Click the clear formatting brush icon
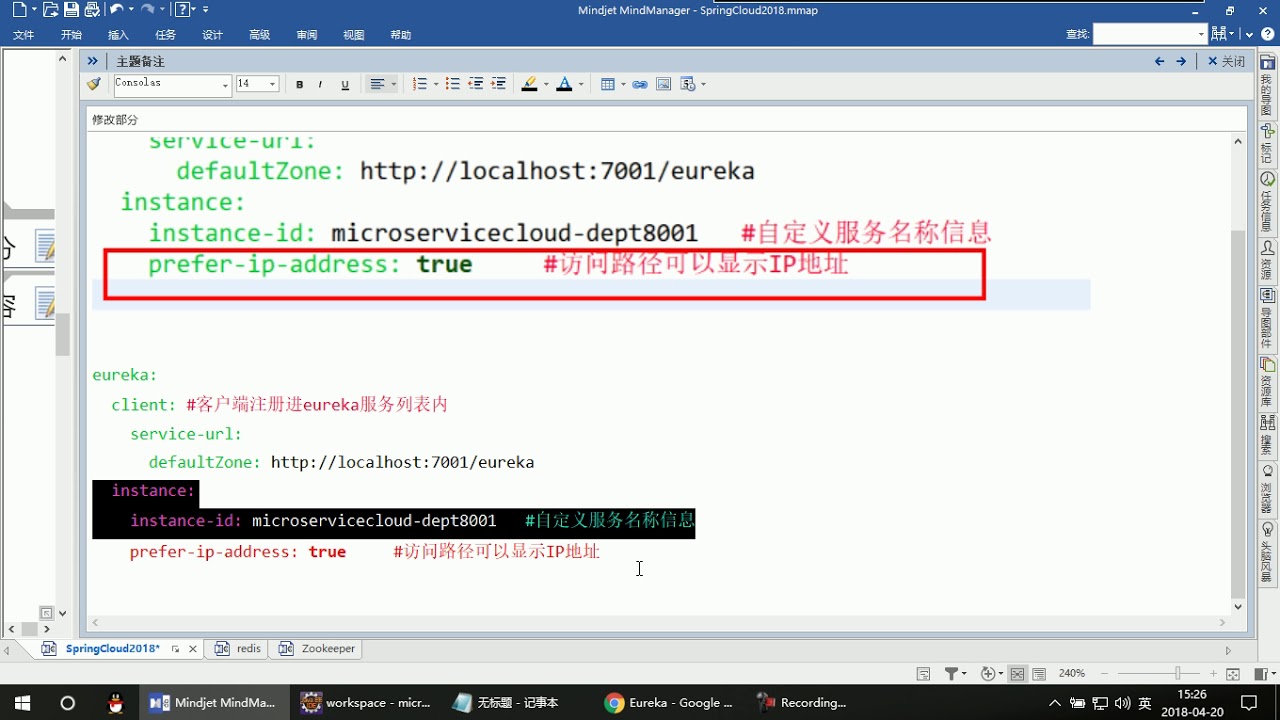The width and height of the screenshot is (1280, 720). (x=94, y=84)
